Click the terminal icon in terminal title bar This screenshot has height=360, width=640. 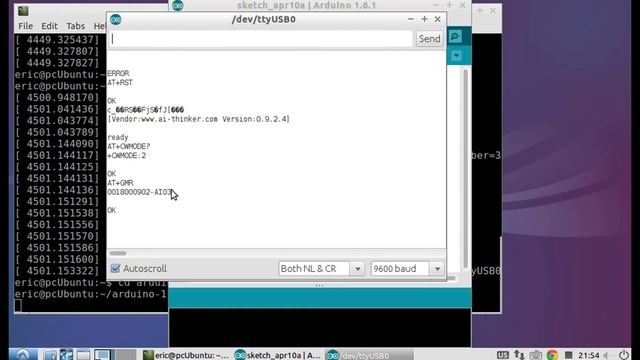tap(23, 11)
